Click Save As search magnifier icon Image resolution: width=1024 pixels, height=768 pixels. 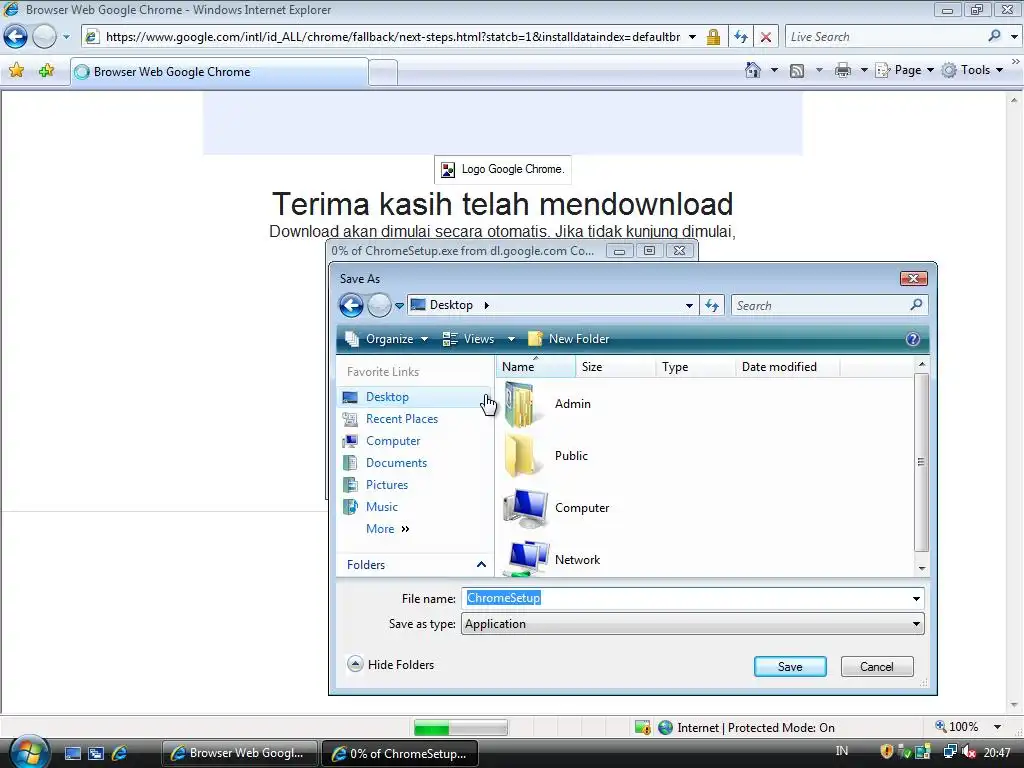916,305
